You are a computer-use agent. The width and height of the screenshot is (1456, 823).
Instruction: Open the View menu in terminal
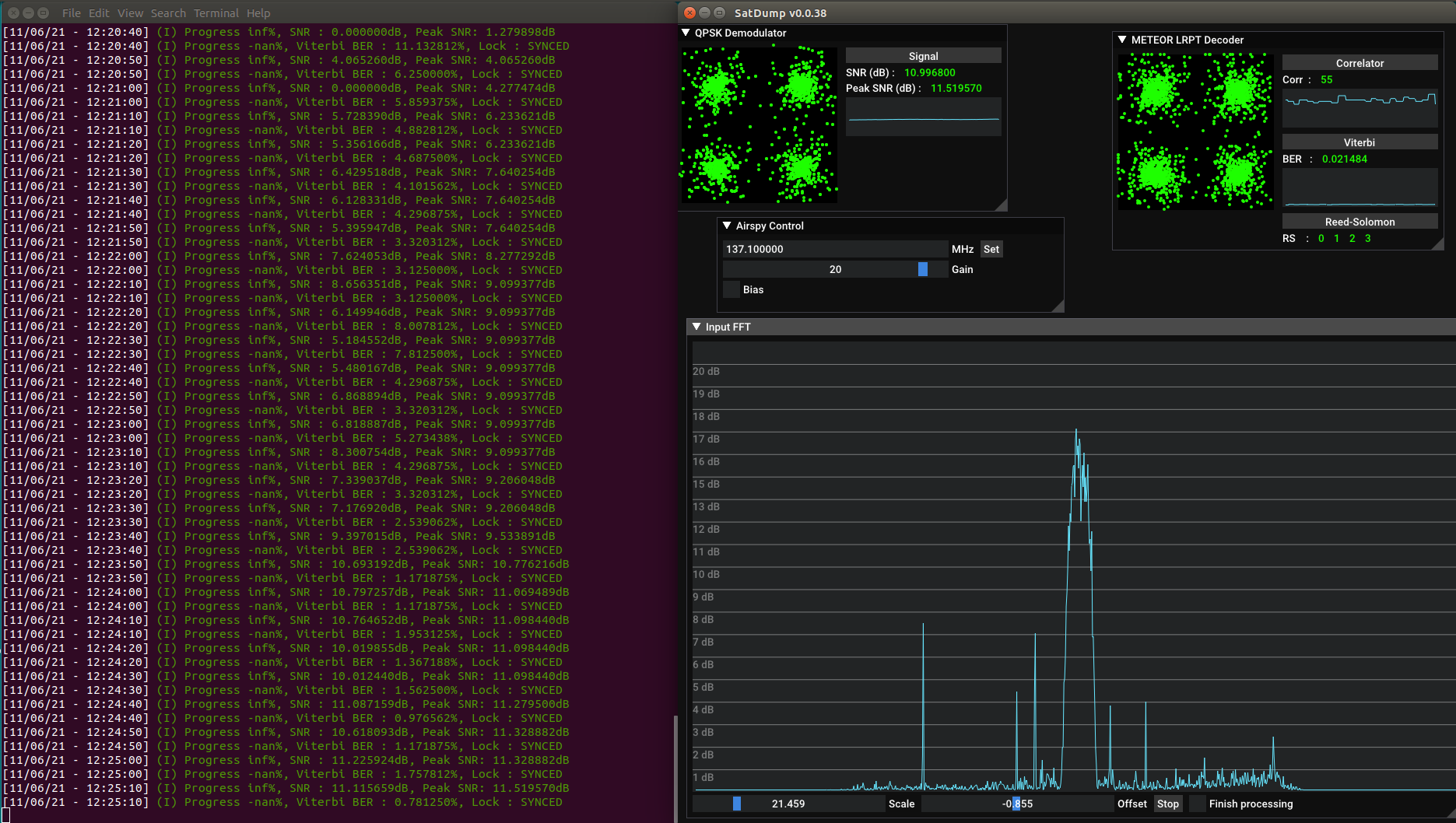[x=130, y=12]
